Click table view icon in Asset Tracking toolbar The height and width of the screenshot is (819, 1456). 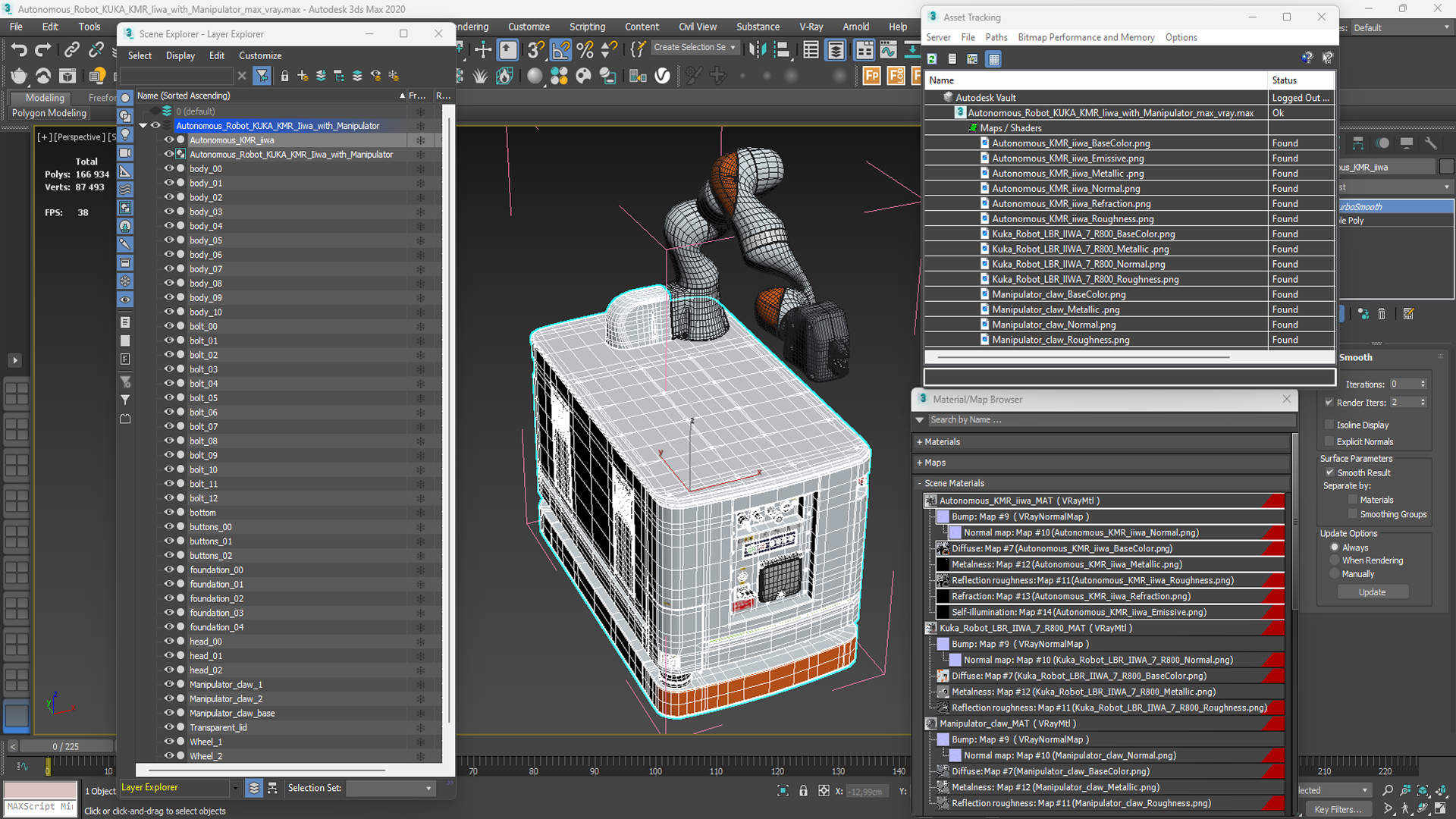pyautogui.click(x=993, y=58)
